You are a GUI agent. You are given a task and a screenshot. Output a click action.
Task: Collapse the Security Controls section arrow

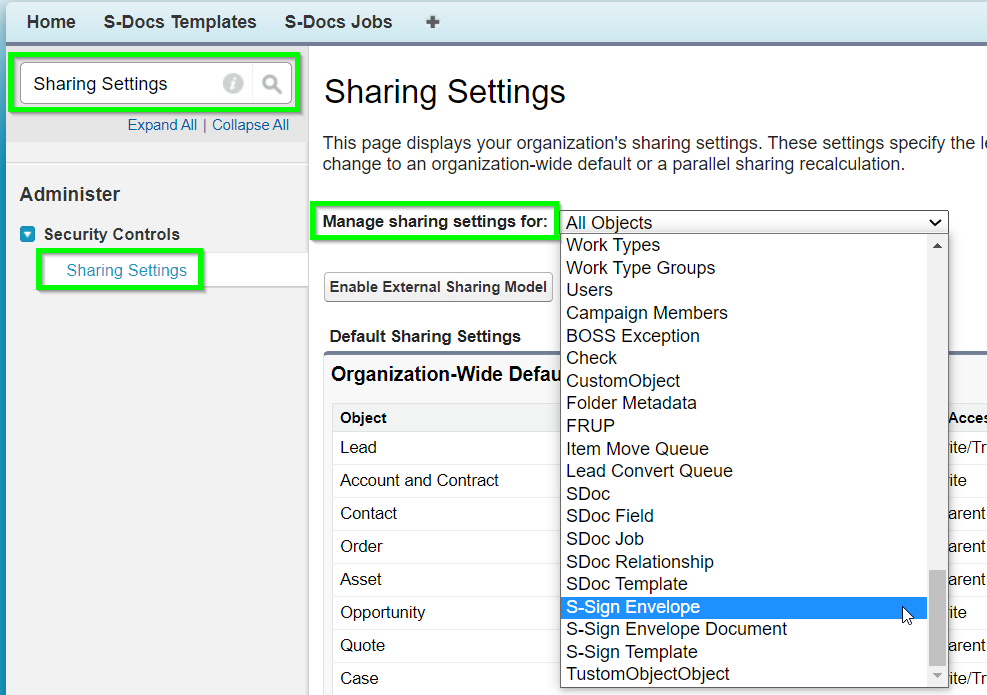coord(28,234)
